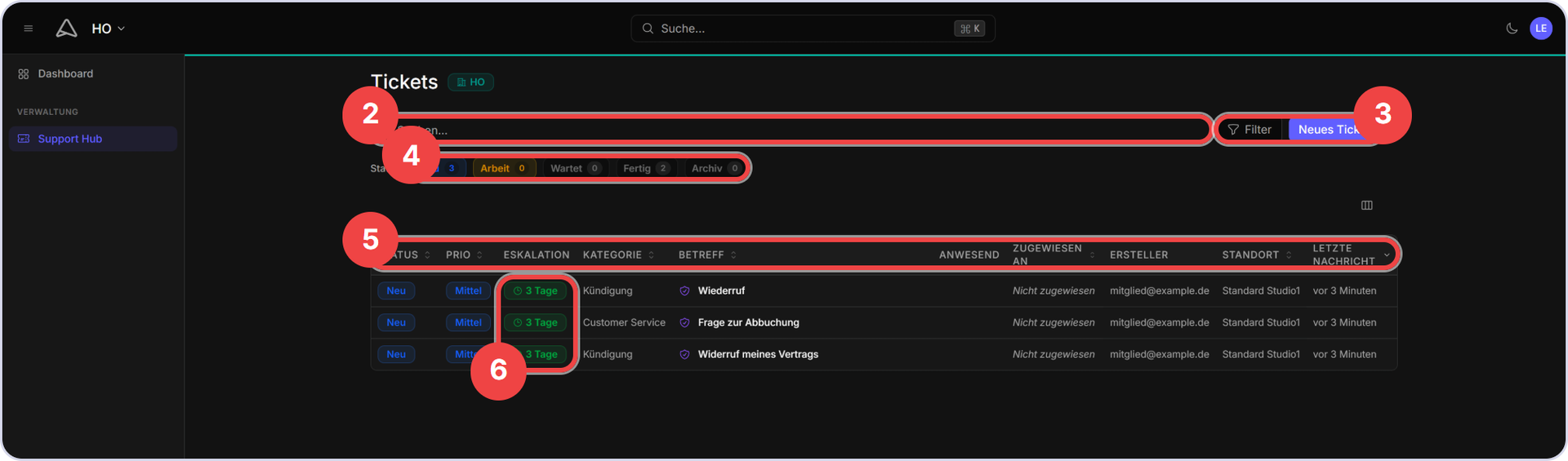This screenshot has height=461, width=1568.
Task: Filter tickets by Arbeit status
Action: coord(504,169)
